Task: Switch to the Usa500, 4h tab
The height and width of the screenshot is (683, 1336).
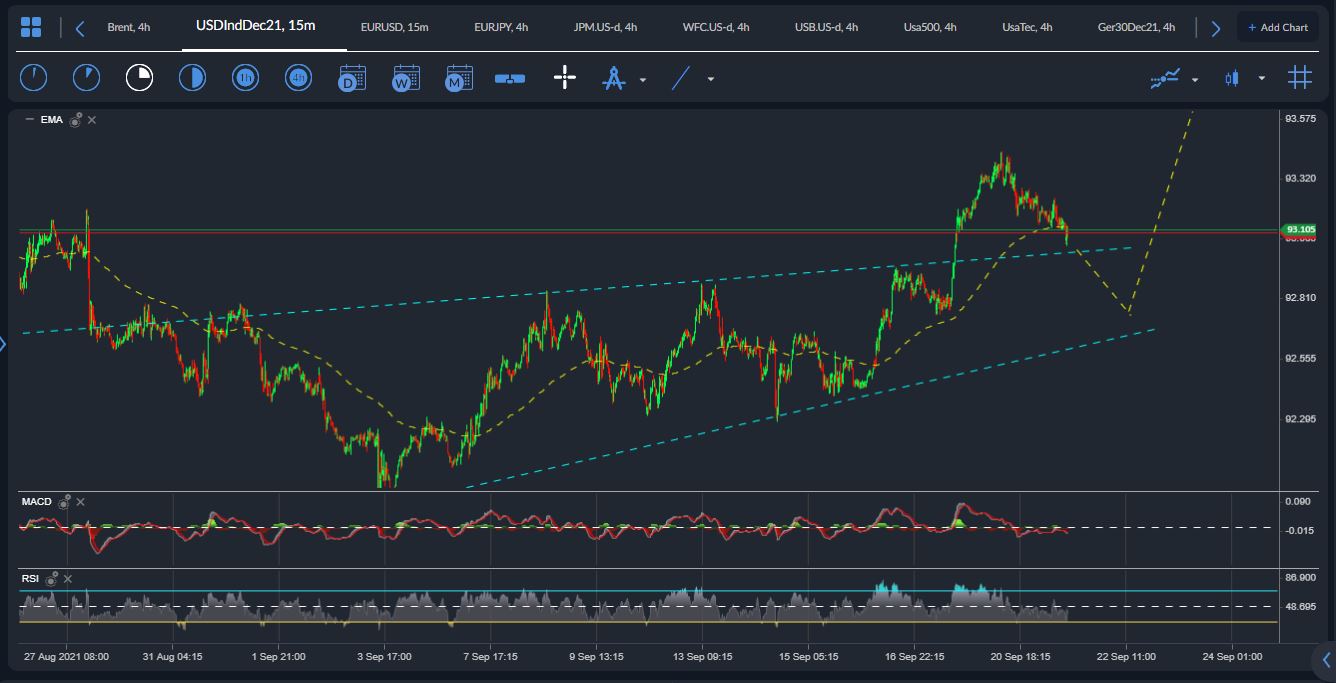Action: [930, 27]
